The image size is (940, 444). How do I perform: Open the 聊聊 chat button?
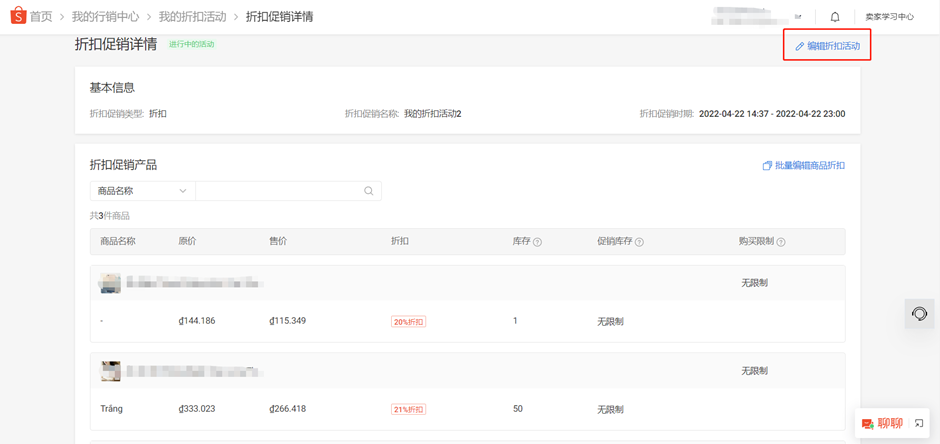[882, 424]
